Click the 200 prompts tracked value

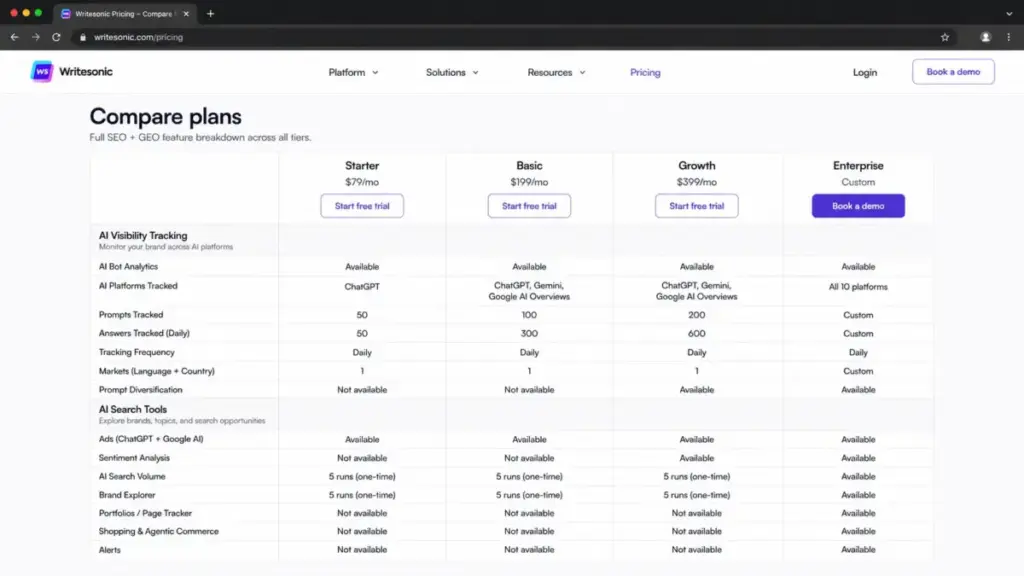tap(696, 315)
